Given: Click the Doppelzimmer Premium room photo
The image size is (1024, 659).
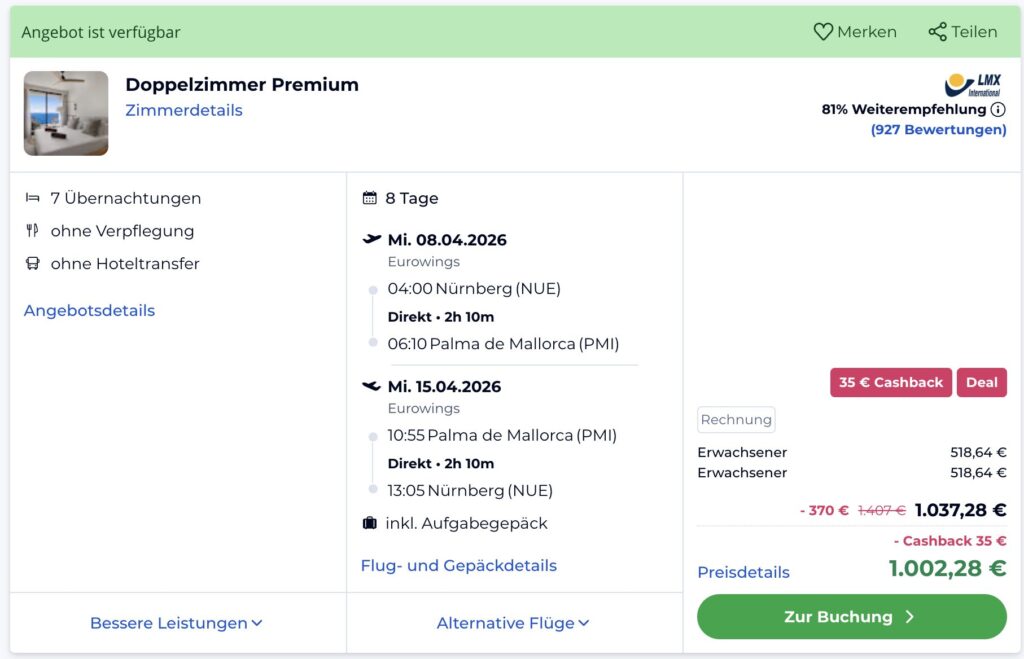Looking at the screenshot, I should (66, 113).
